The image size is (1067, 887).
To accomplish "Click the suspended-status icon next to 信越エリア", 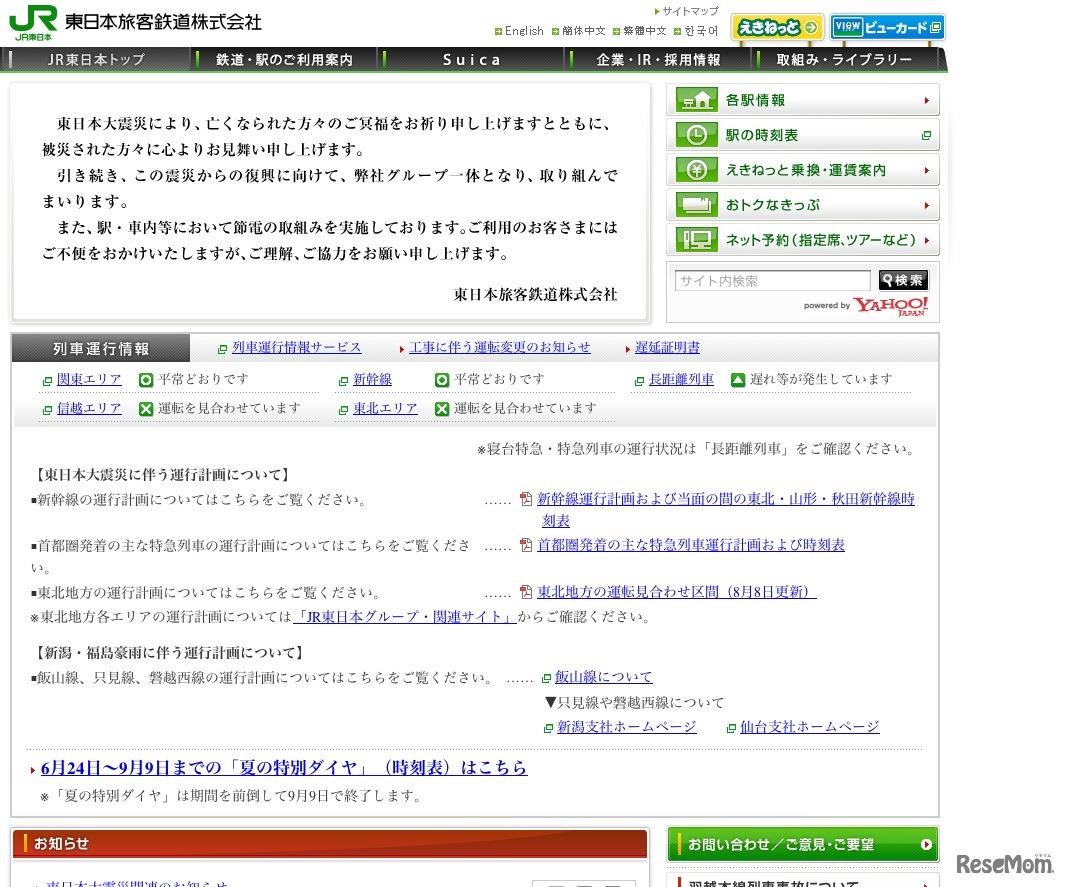I will coord(146,408).
